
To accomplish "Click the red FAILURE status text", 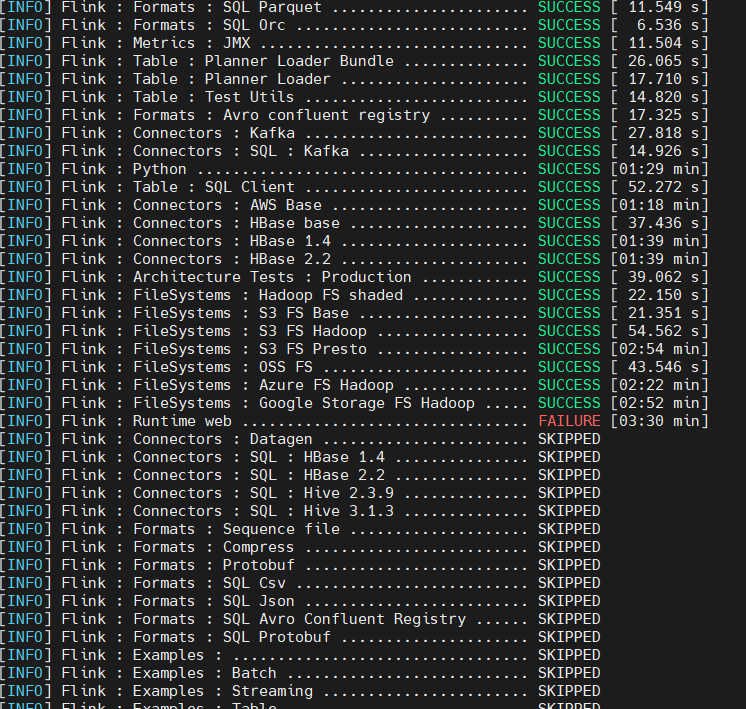I will point(569,421).
